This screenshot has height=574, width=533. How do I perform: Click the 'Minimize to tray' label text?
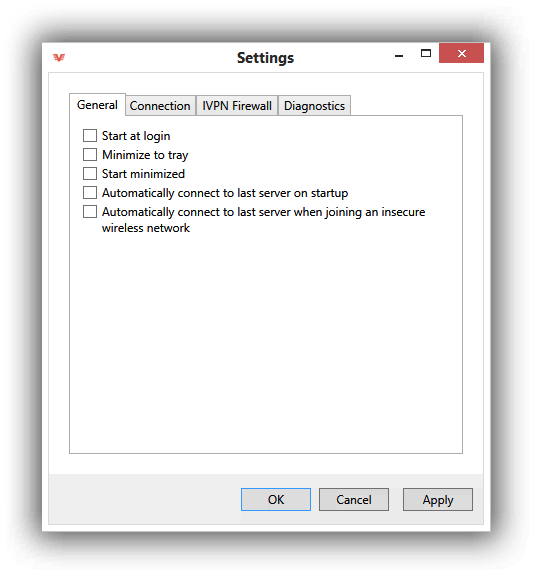click(145, 155)
